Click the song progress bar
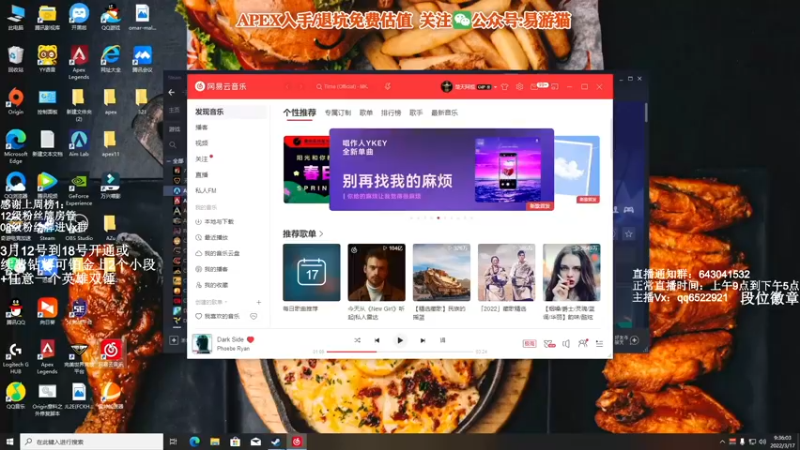This screenshot has width=800, height=450. pos(400,352)
